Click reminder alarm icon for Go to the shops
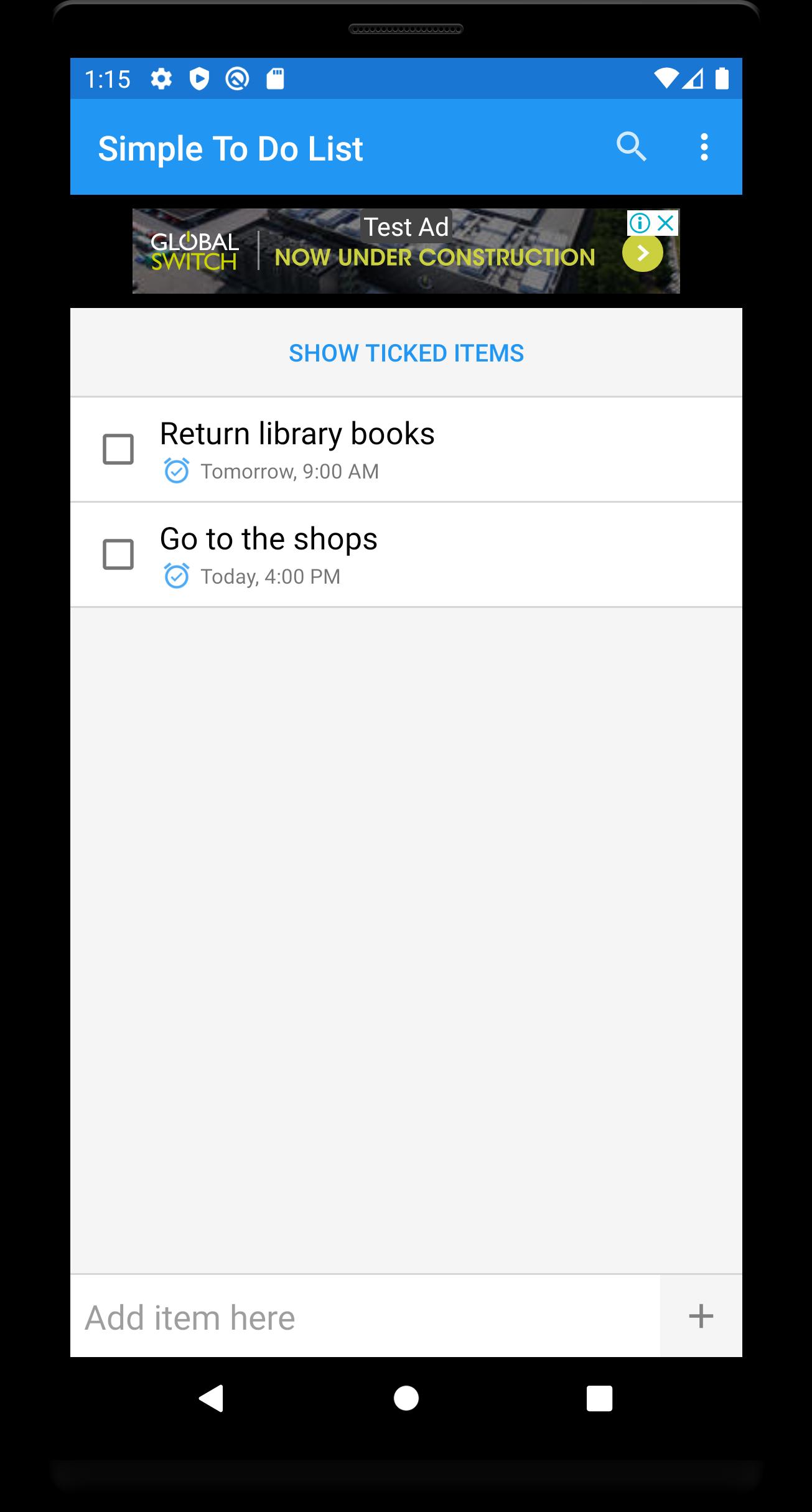Screen dimensions: 812x1512 [176, 576]
